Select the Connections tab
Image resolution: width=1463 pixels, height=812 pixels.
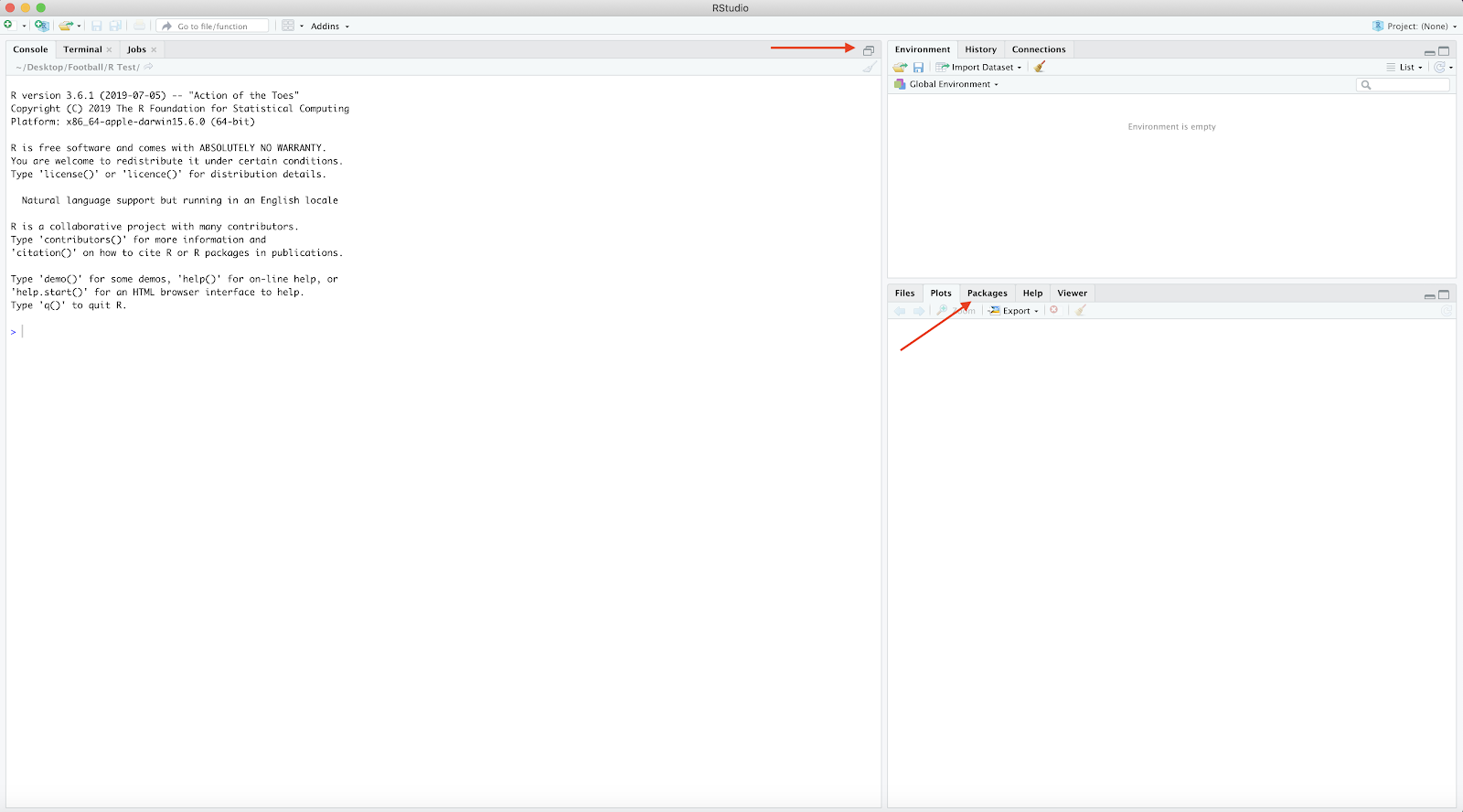1039,49
